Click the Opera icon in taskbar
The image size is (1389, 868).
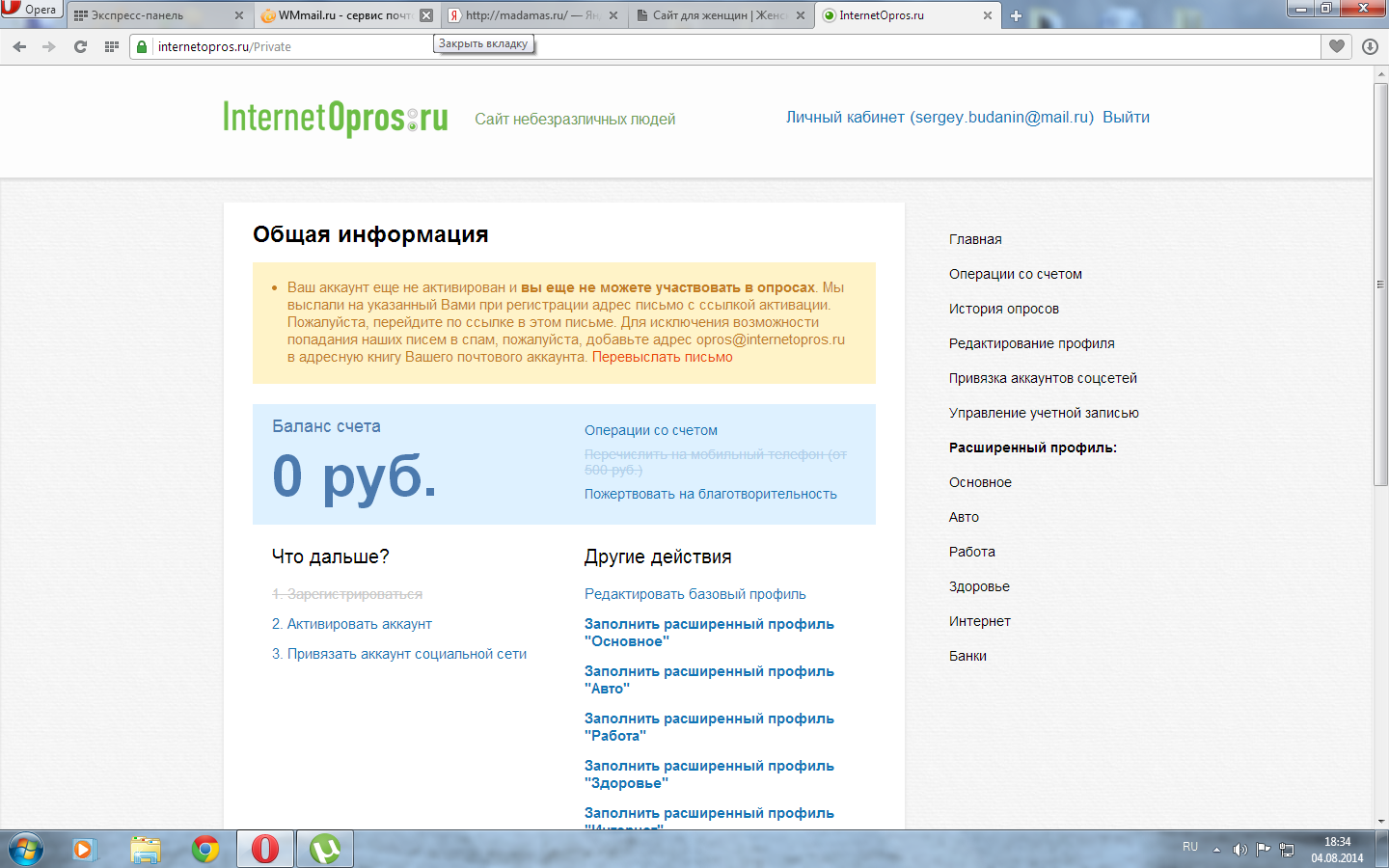(x=265, y=849)
